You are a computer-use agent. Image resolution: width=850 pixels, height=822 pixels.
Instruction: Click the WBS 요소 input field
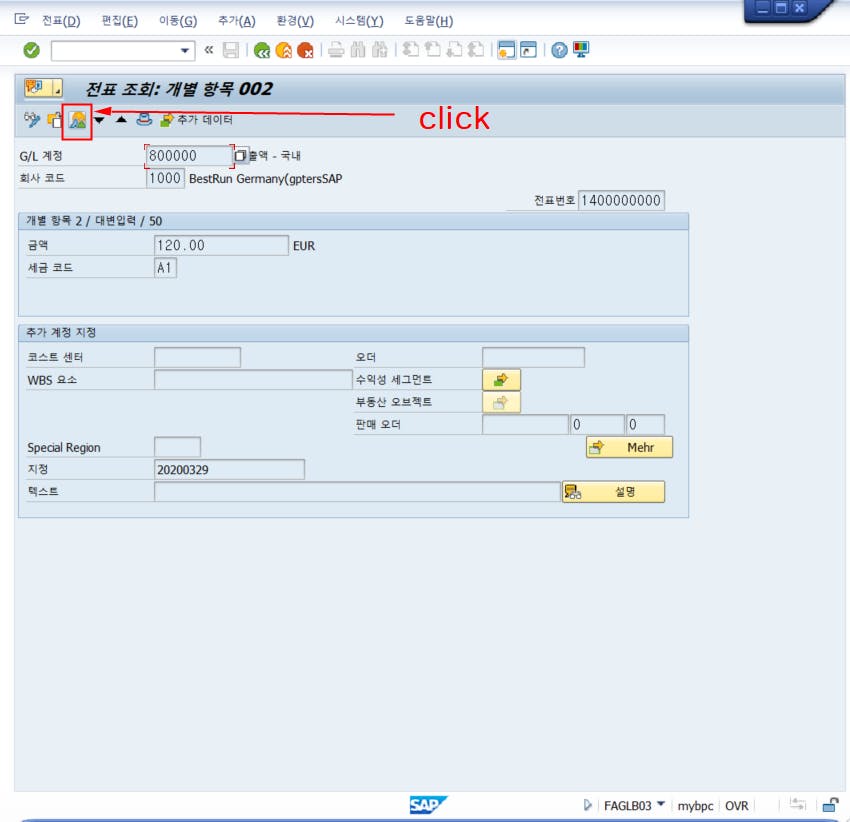coord(253,380)
